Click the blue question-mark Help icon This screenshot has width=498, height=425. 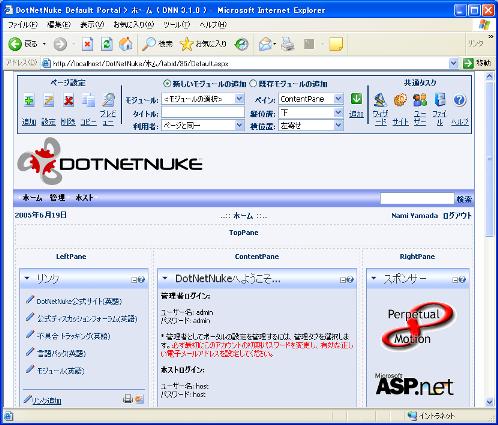pyautogui.click(x=460, y=100)
